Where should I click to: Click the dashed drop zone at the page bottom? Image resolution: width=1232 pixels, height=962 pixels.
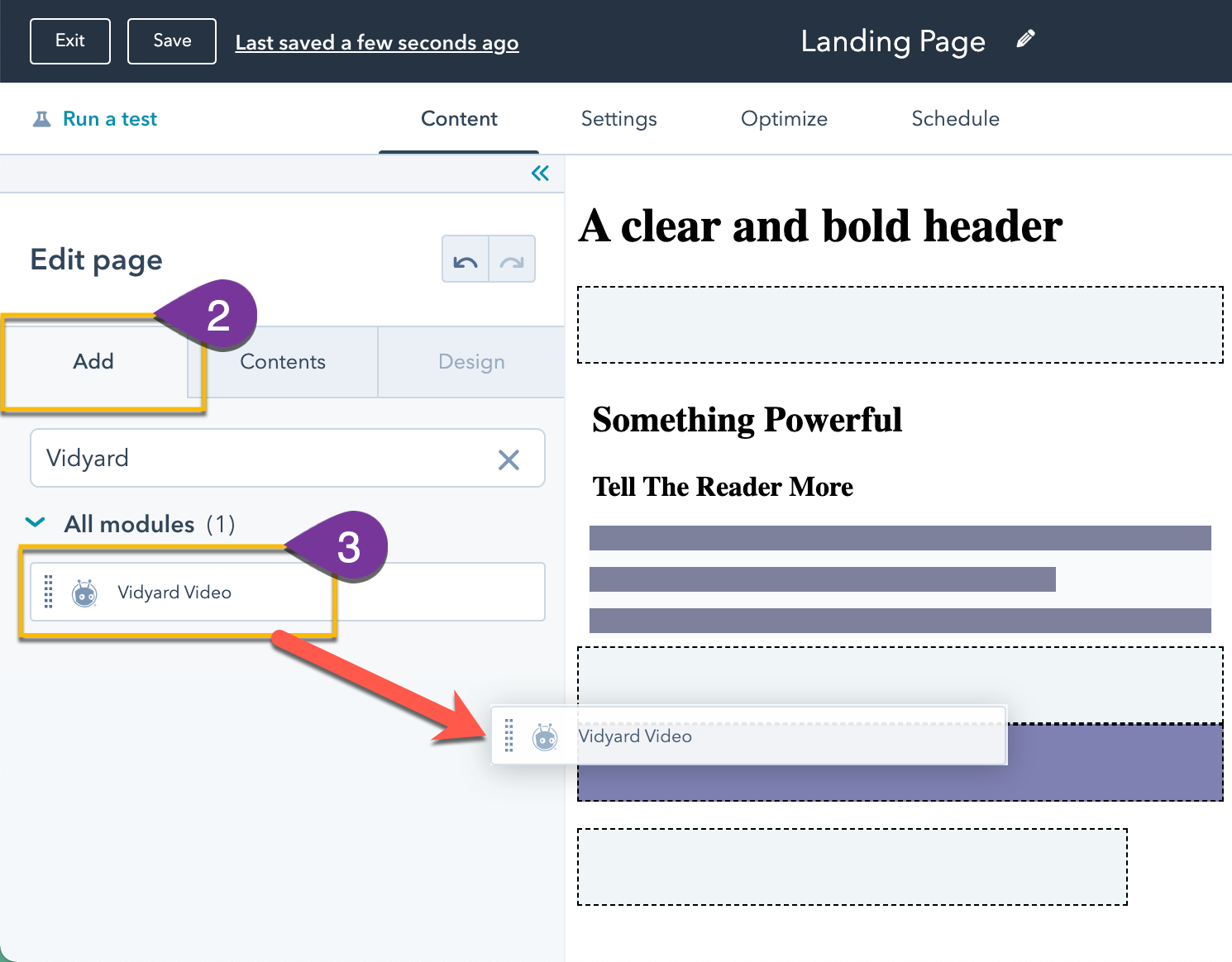(852, 867)
